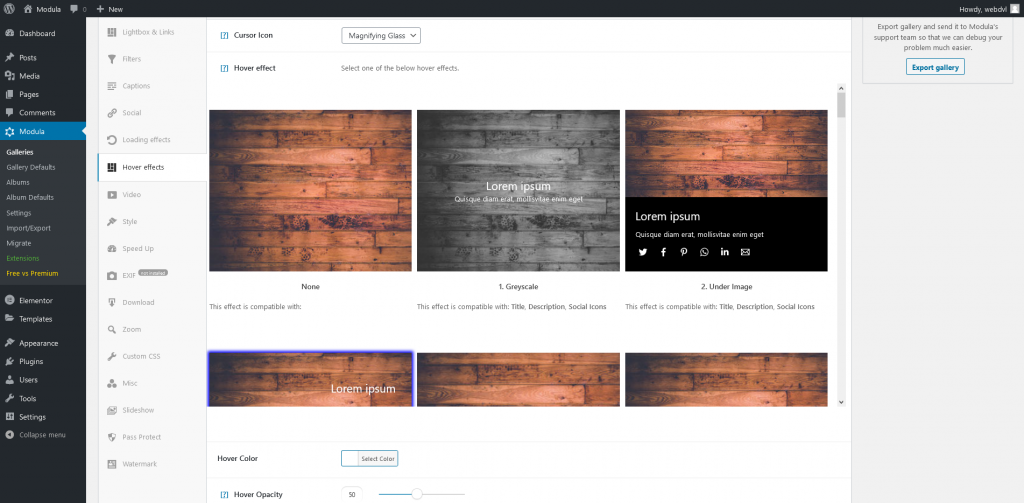The image size is (1024, 503).
Task: Click the Twitter icon in Under Image preview
Action: click(x=643, y=252)
